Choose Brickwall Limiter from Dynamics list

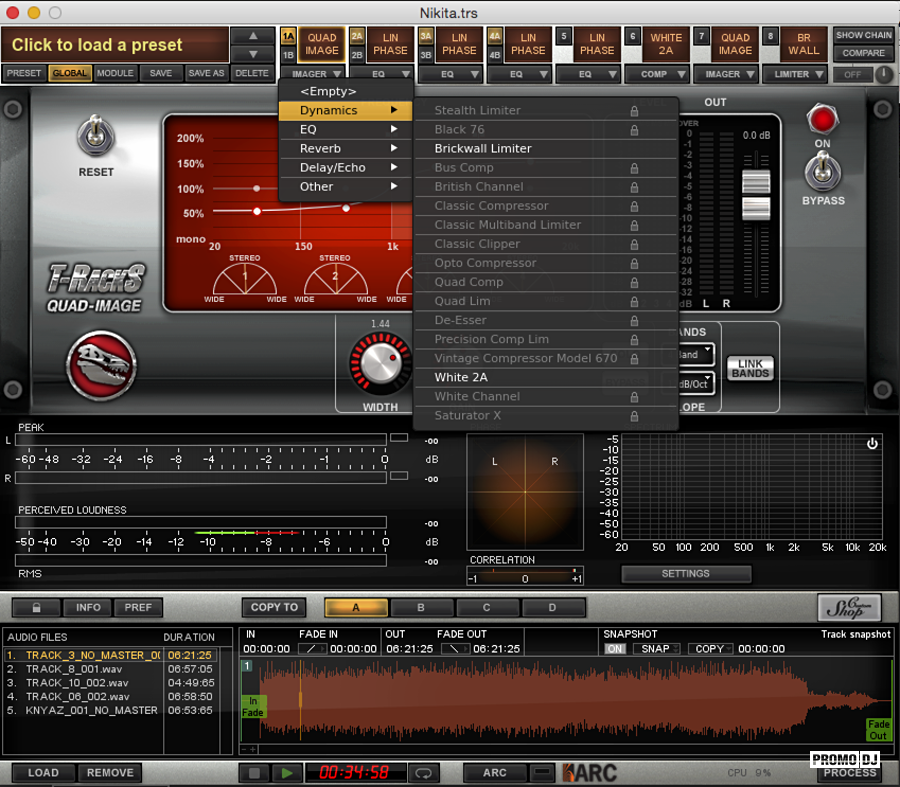point(545,148)
